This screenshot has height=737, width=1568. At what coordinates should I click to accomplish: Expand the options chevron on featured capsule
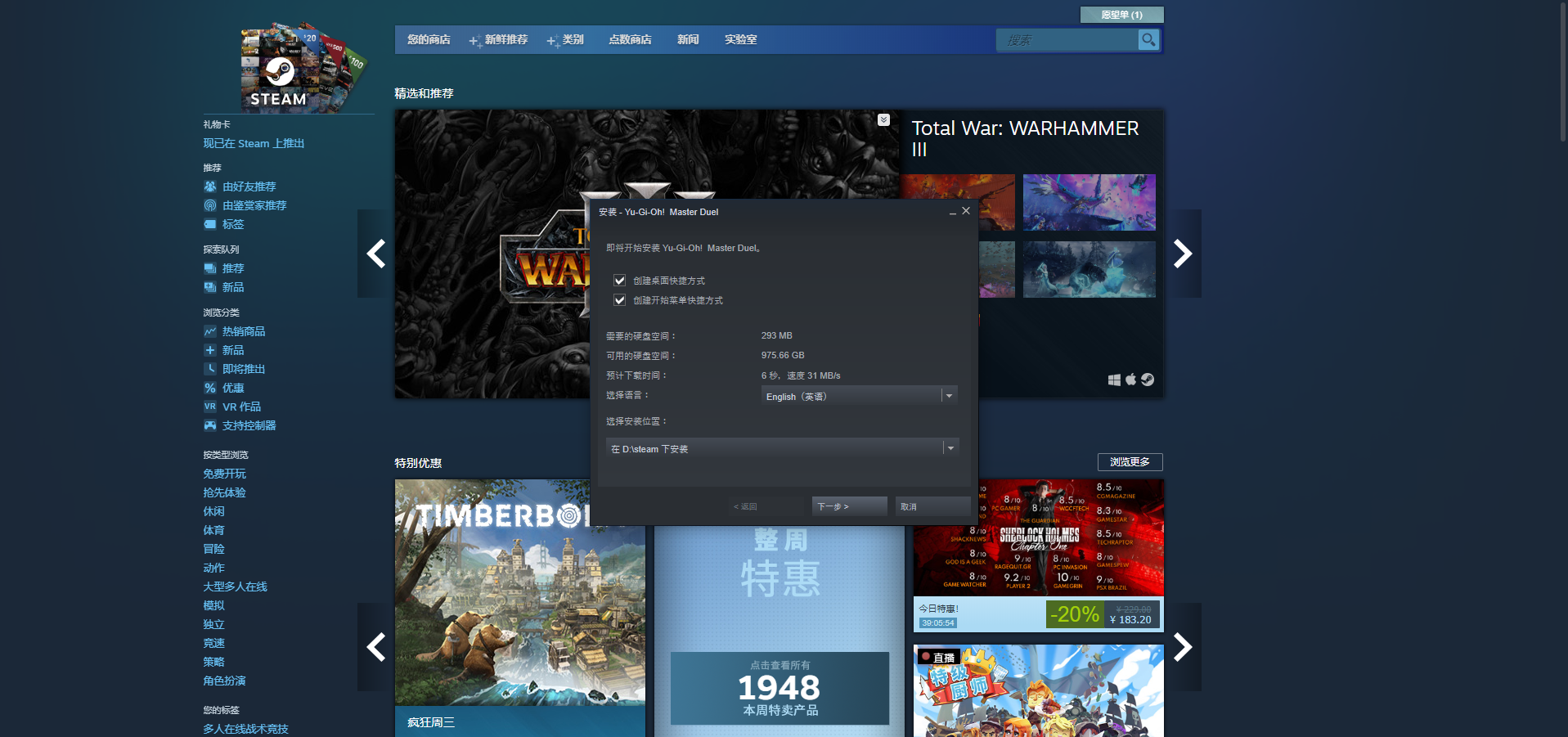[x=883, y=120]
